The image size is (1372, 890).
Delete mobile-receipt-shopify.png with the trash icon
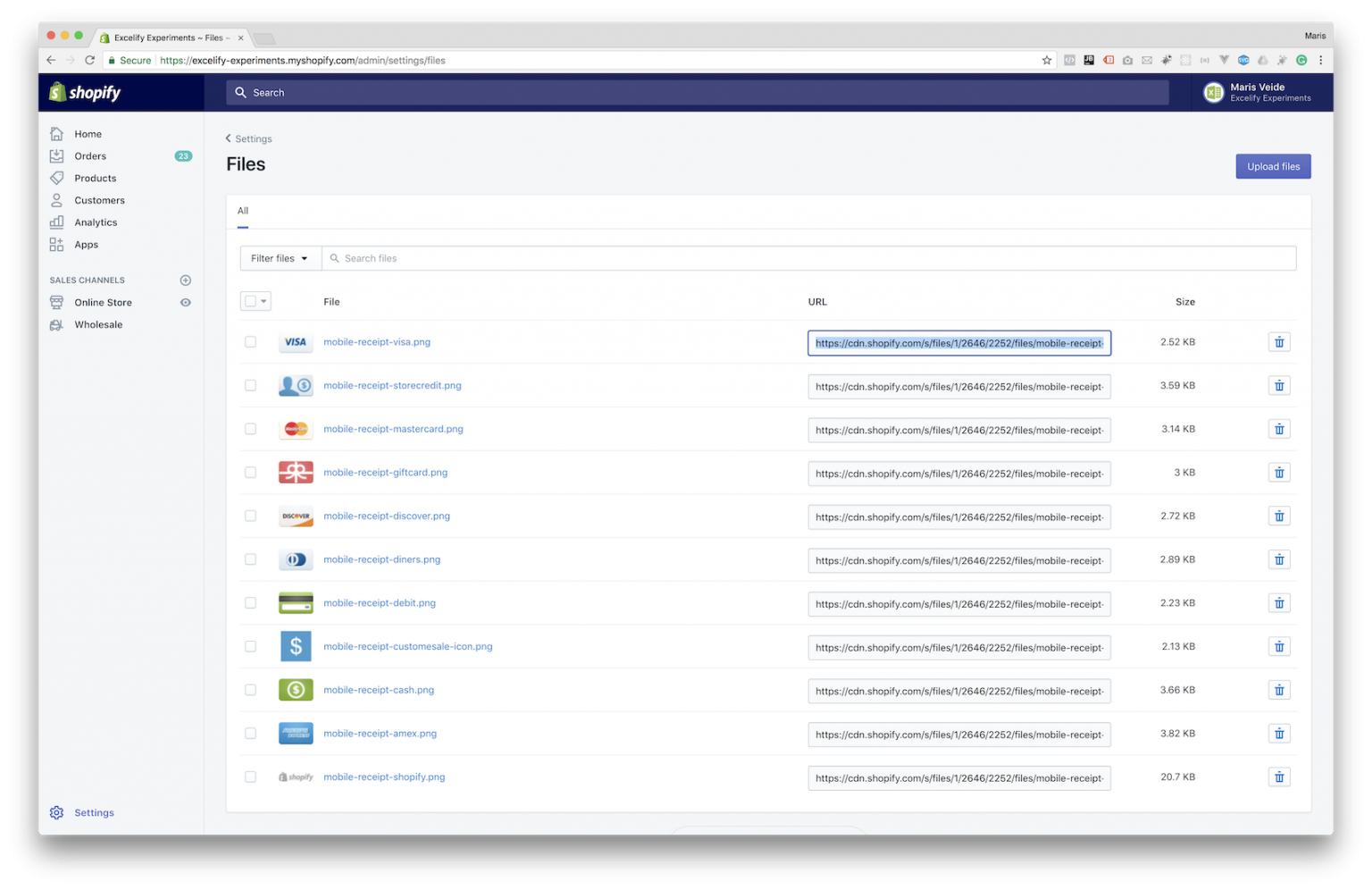(x=1279, y=777)
